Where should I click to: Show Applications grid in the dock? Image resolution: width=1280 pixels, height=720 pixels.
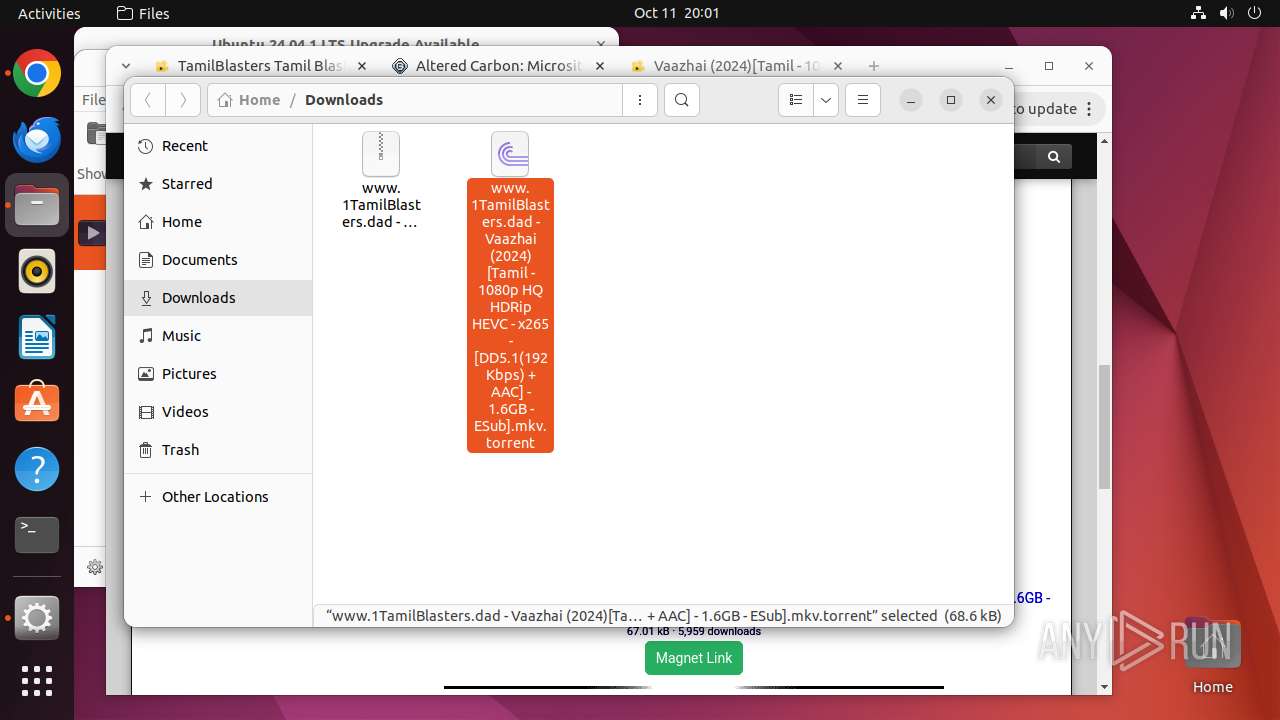click(37, 681)
